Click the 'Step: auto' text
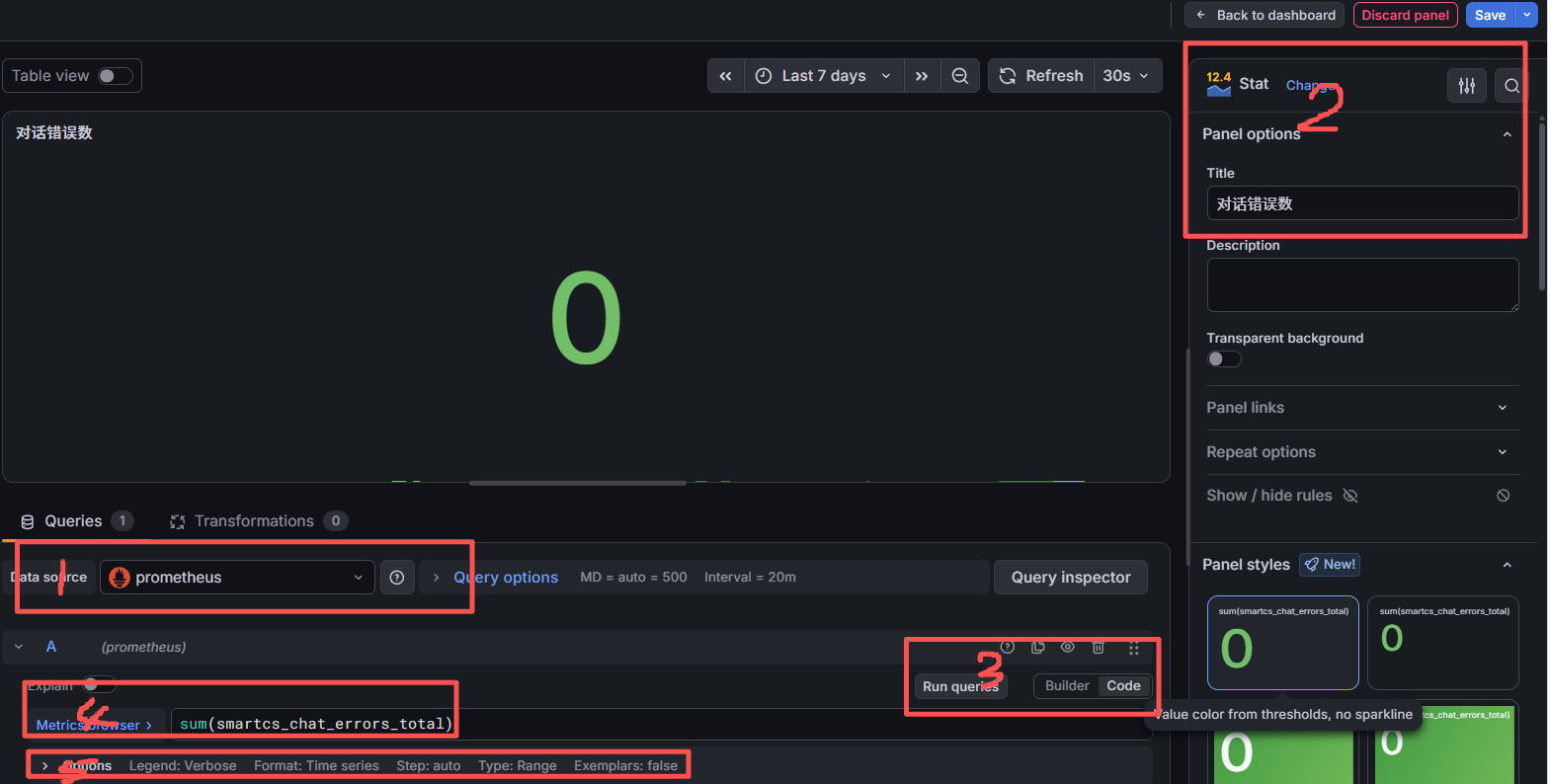 (429, 765)
